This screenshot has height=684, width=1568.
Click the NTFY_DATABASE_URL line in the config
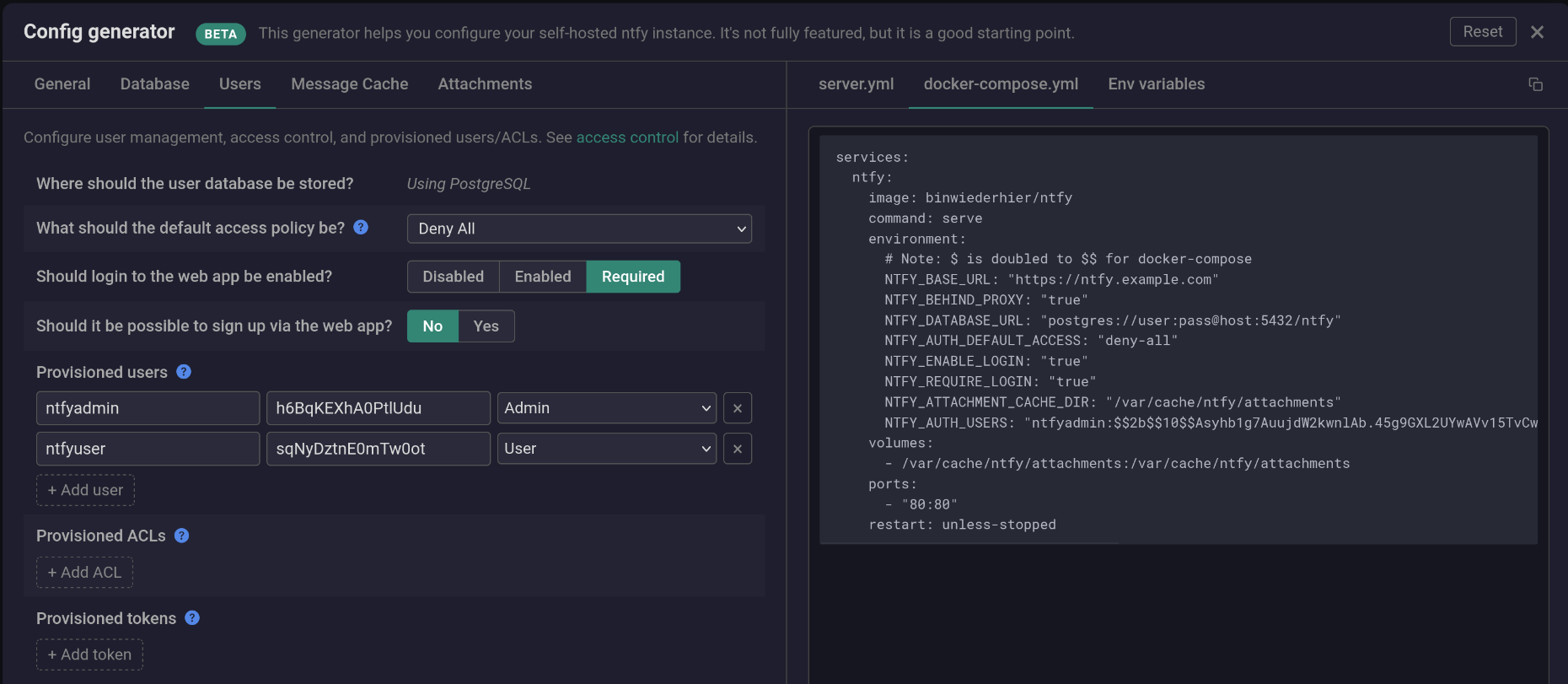pyautogui.click(x=1112, y=320)
